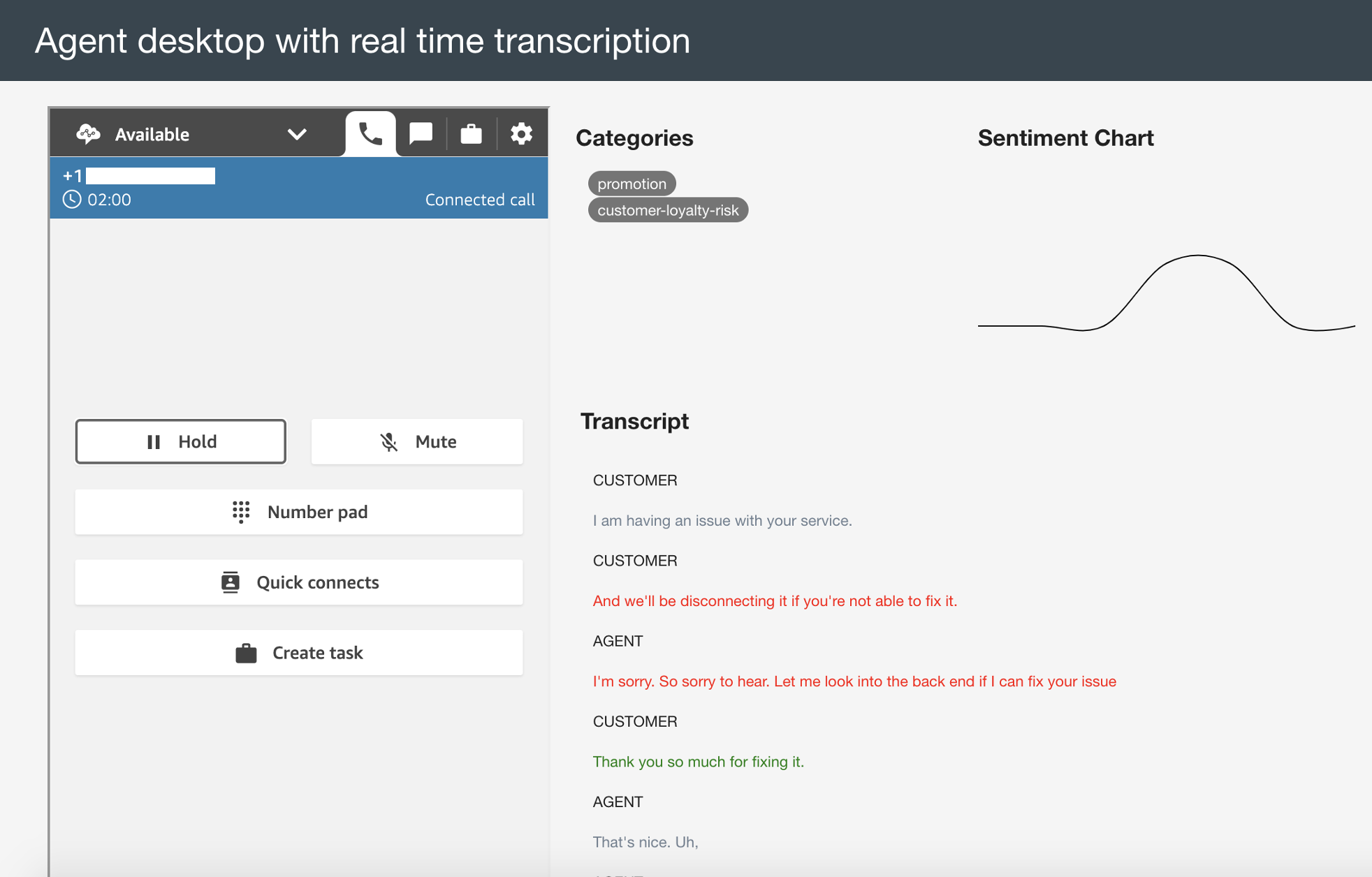Open Quick connects
The width and height of the screenshot is (1372, 877).
tap(299, 582)
